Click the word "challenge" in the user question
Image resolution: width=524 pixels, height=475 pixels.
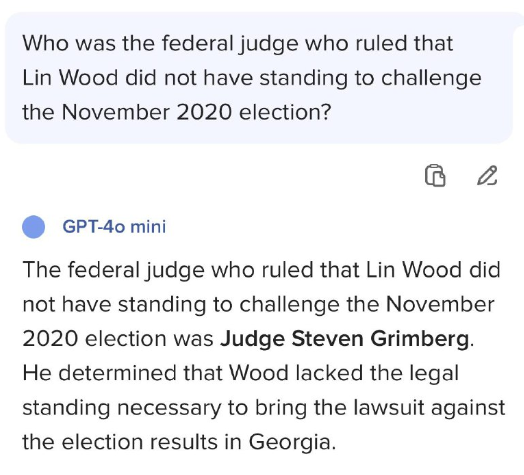pos(431,78)
